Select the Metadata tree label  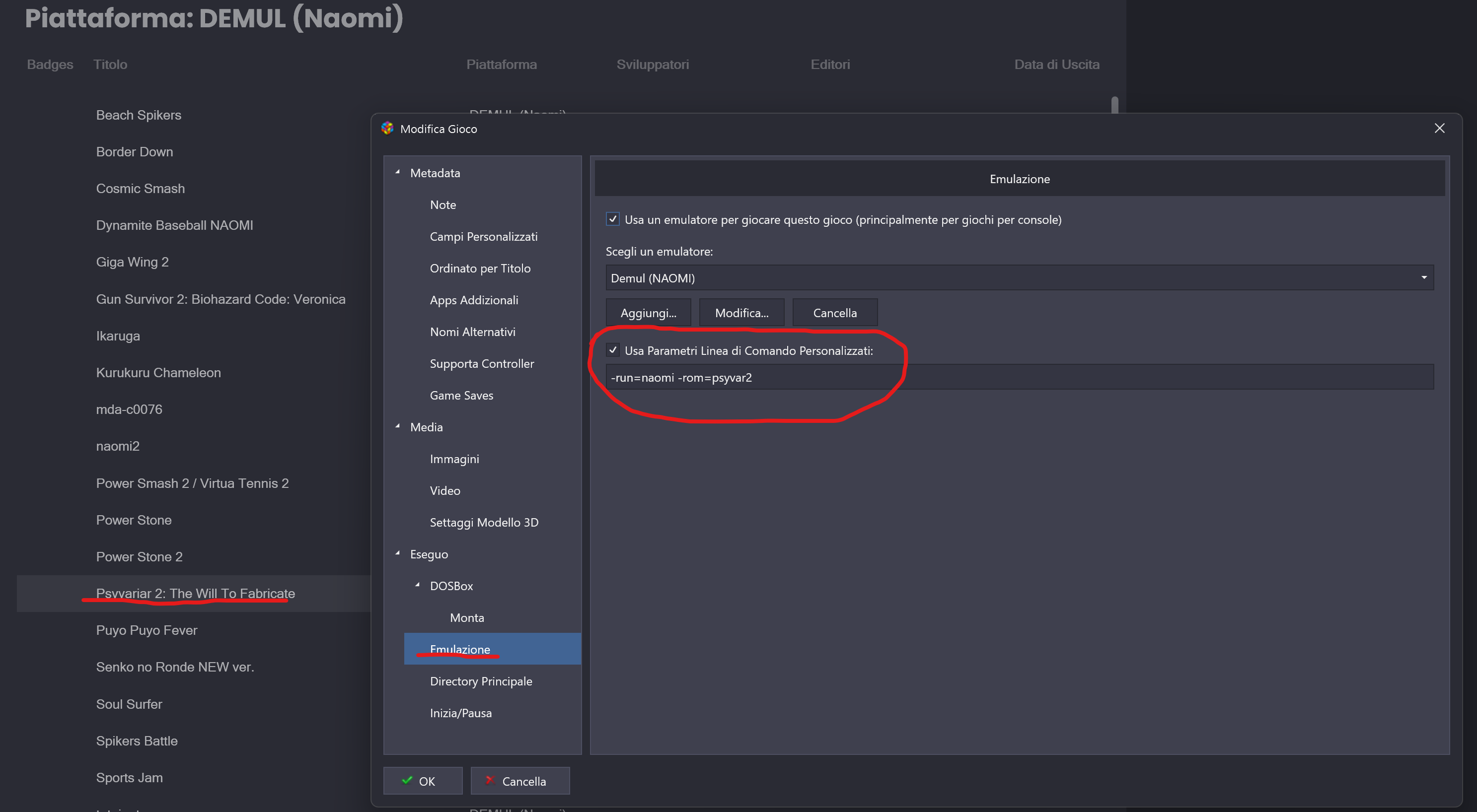pyautogui.click(x=435, y=173)
